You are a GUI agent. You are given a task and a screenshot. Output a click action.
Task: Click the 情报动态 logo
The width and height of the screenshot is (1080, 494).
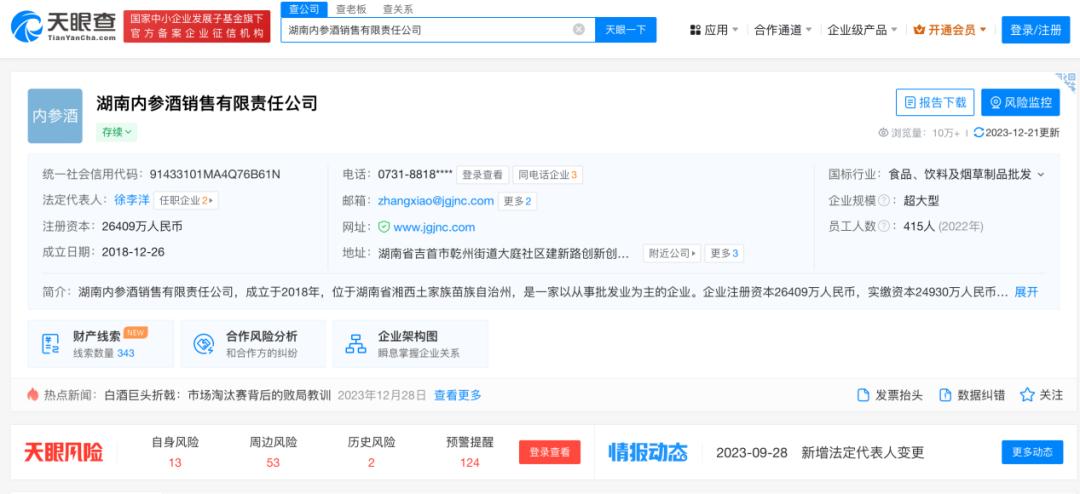point(647,452)
